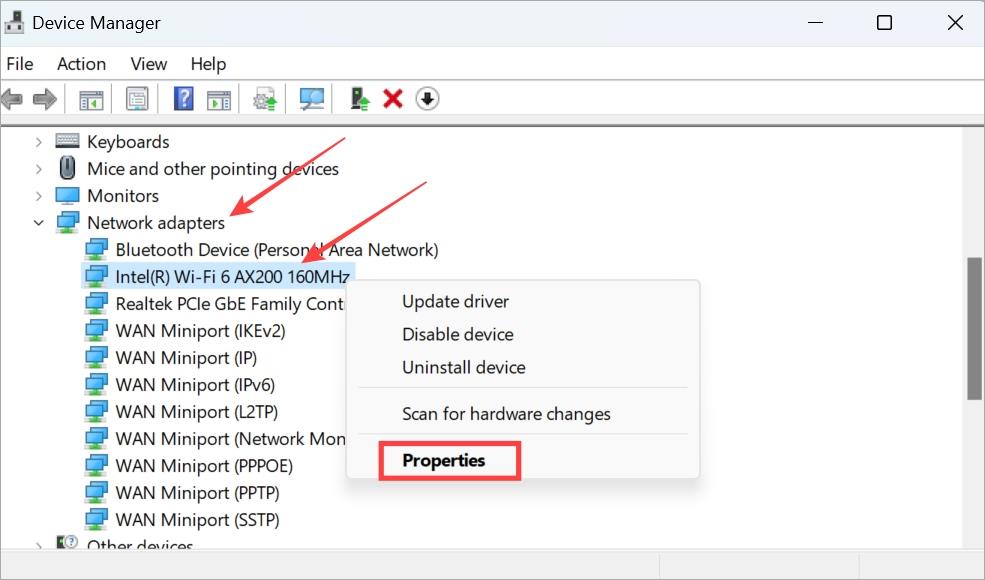The height and width of the screenshot is (580, 985).
Task: Click Show/Hide Console Tree toolbar icon
Action: 91,99
